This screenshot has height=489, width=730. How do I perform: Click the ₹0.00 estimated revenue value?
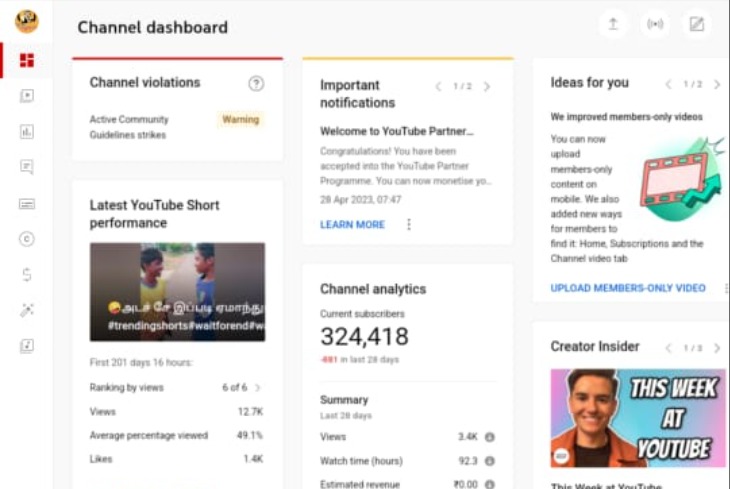466,484
